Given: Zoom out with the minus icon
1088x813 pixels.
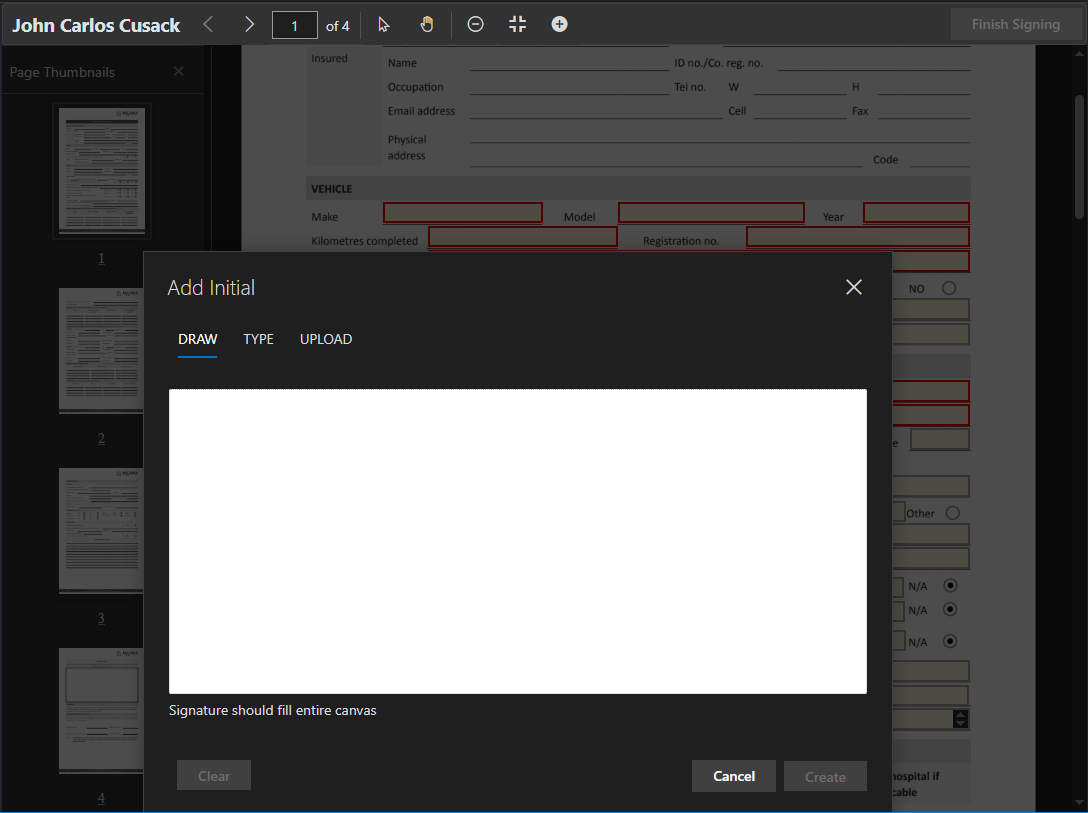Looking at the screenshot, I should coord(475,25).
